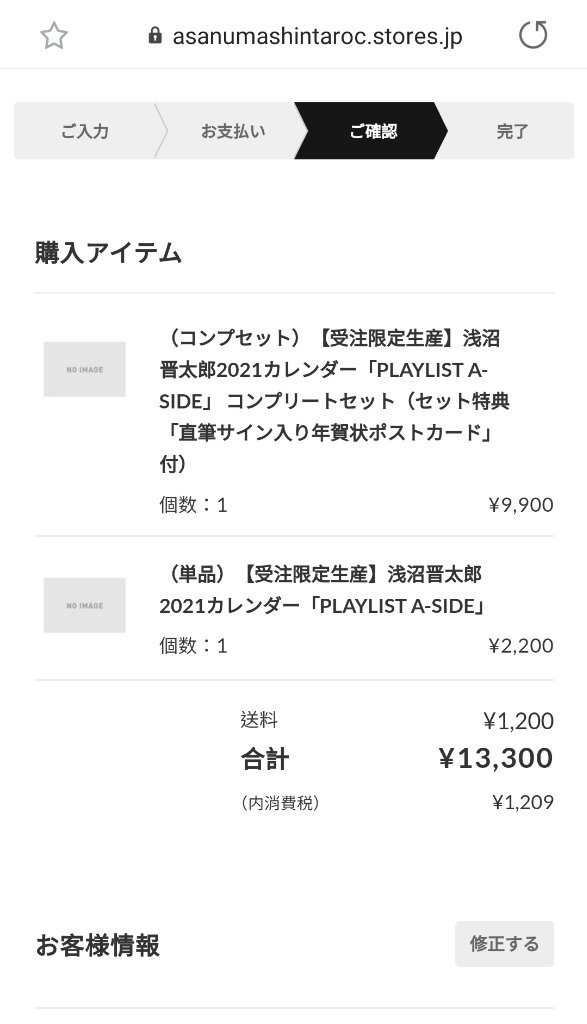Go to the お支払い step
This screenshot has width=587, height=1024.
point(233,131)
